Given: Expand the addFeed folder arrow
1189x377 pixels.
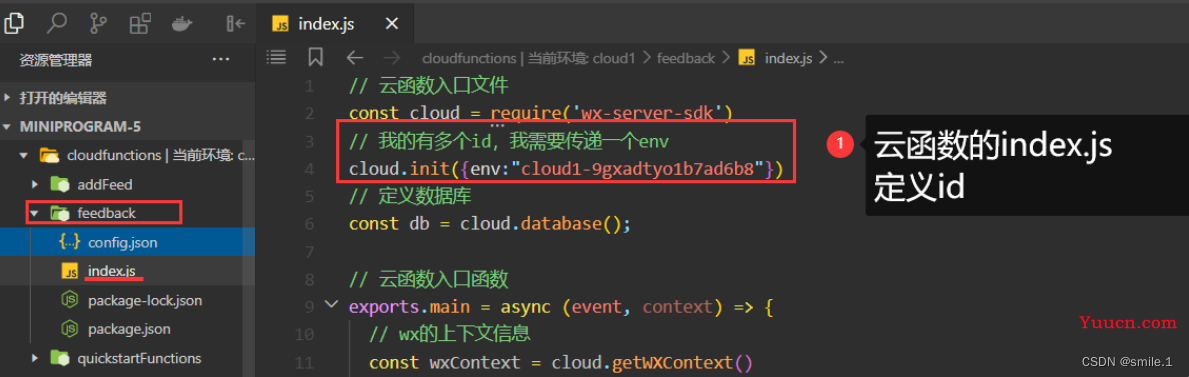Looking at the screenshot, I should click(x=35, y=184).
